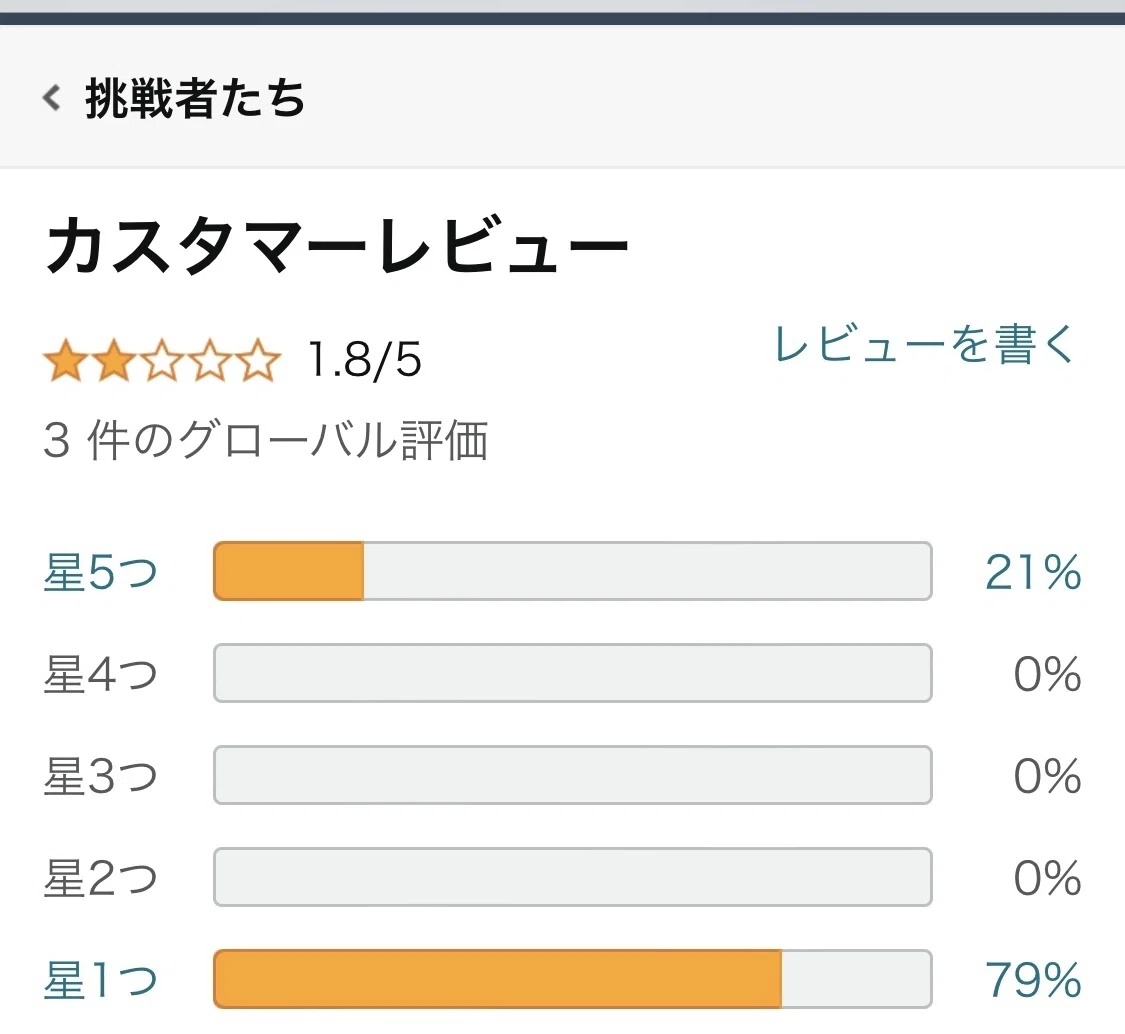Click the empty 3-star bar
Viewport: 1125px width, 1034px height.
click(573, 775)
